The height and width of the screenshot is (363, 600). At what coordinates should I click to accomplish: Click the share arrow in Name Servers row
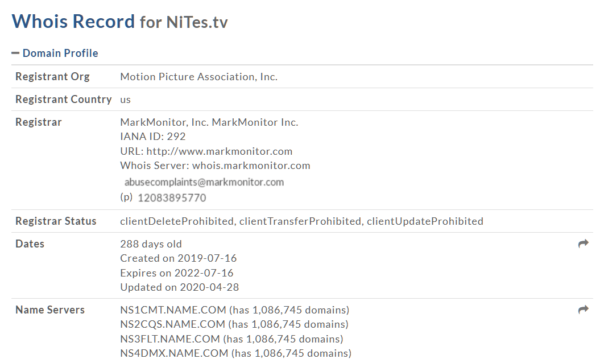583,309
